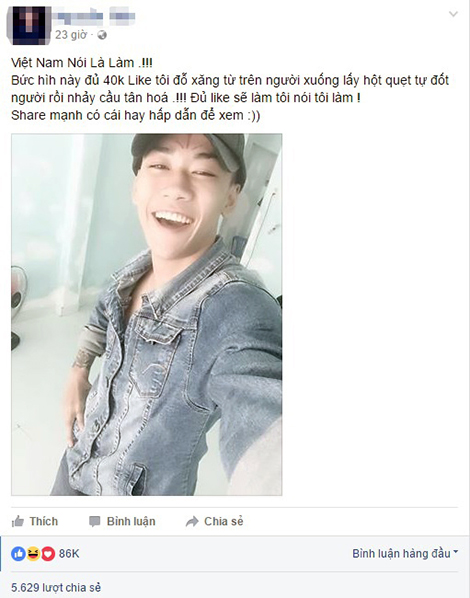Click the post caption text Việt Nam Nói Là Làm
The image size is (470, 598).
click(82, 63)
